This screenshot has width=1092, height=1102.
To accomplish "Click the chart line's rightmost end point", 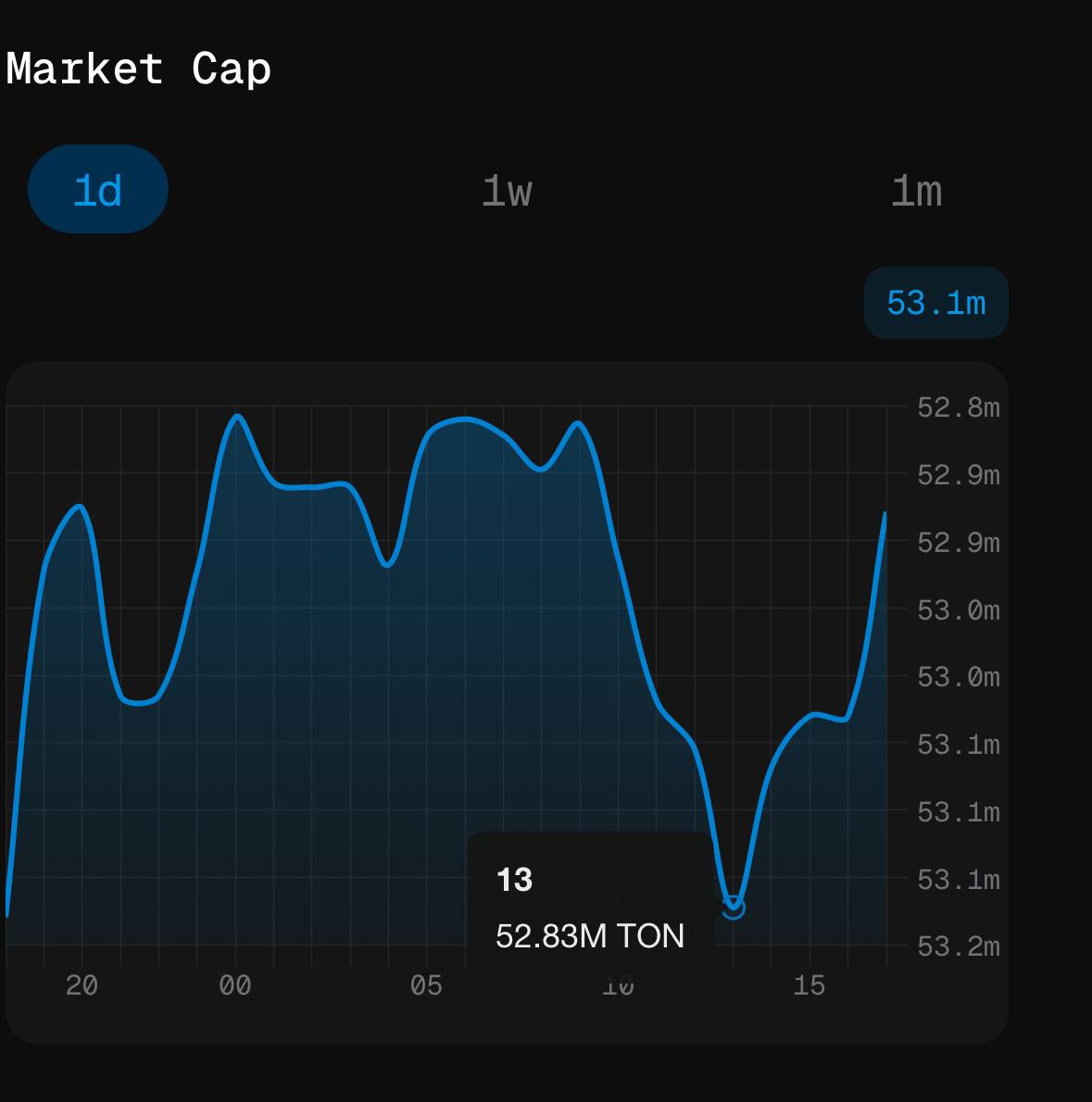I will pos(885,514).
